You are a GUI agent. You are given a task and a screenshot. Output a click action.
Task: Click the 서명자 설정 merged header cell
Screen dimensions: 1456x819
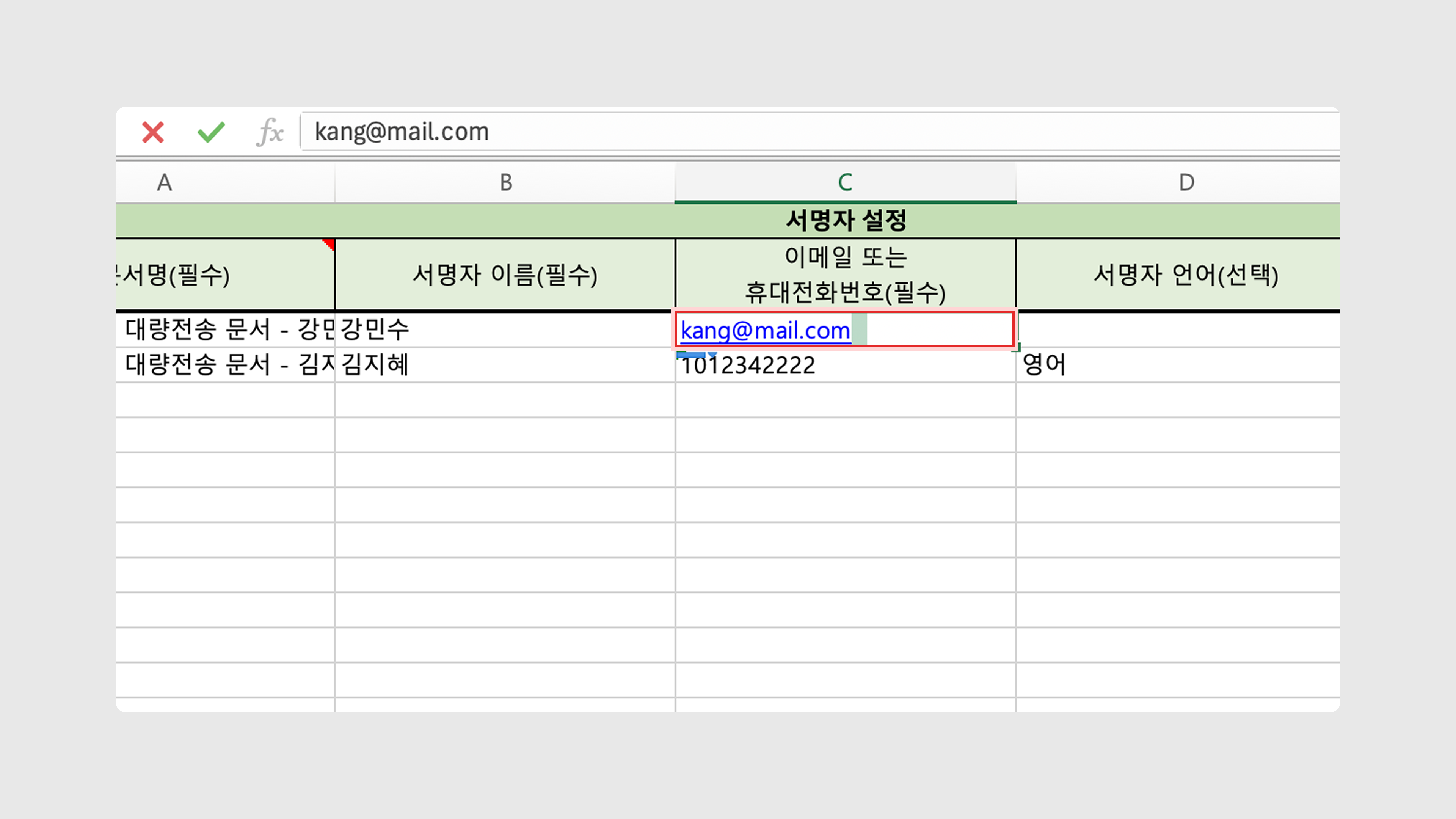click(846, 220)
